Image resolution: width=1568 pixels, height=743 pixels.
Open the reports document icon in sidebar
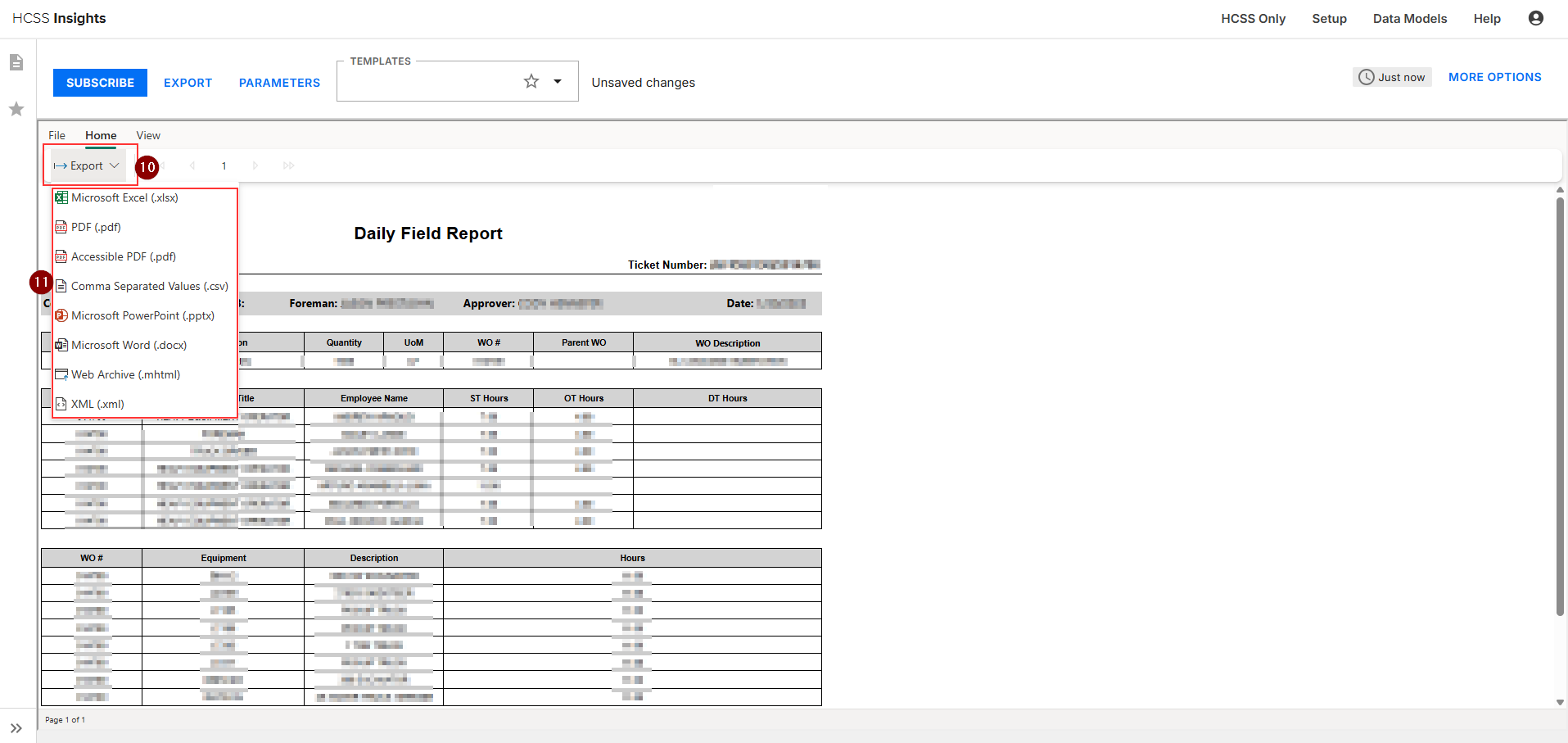[16, 62]
